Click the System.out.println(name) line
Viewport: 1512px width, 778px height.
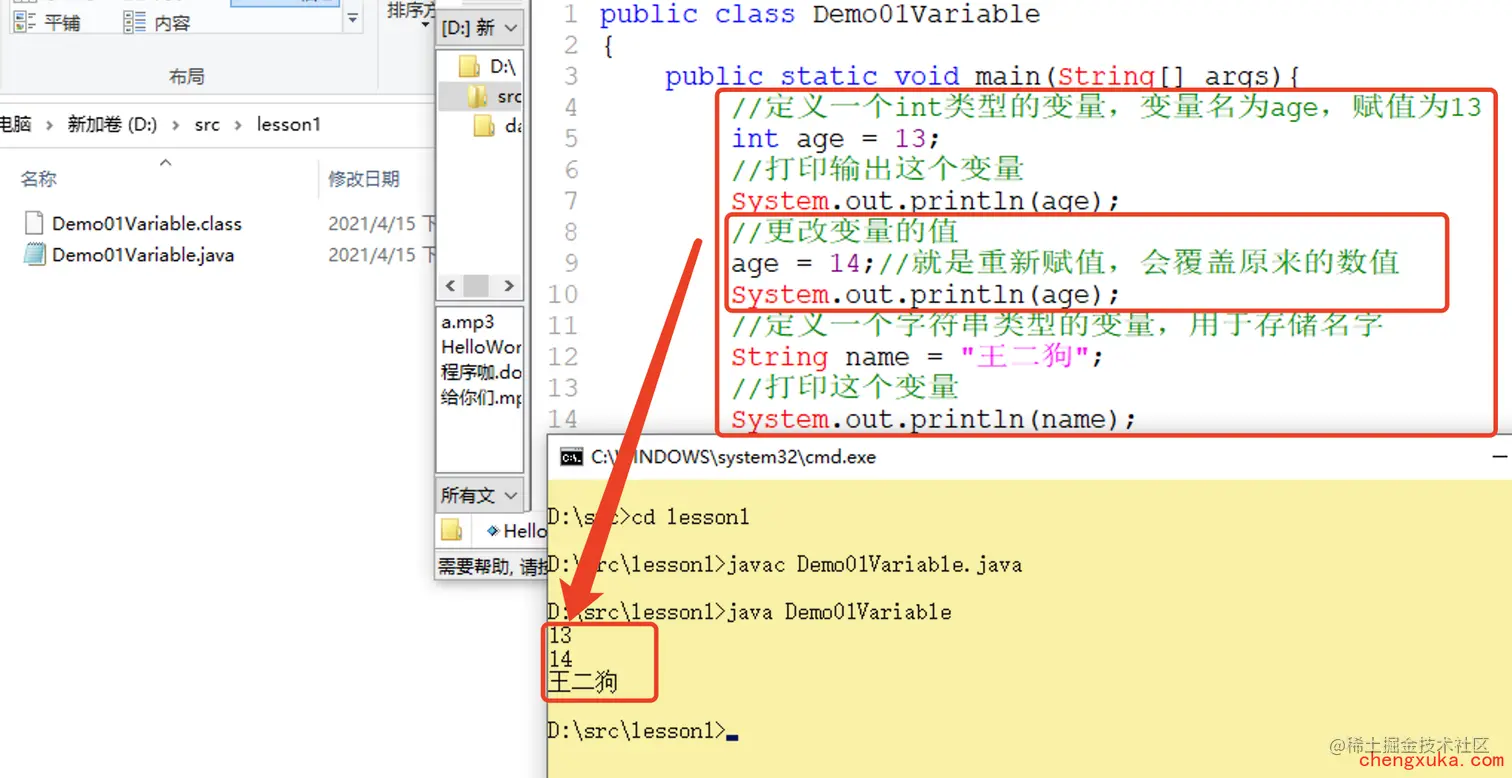pyautogui.click(x=933, y=419)
